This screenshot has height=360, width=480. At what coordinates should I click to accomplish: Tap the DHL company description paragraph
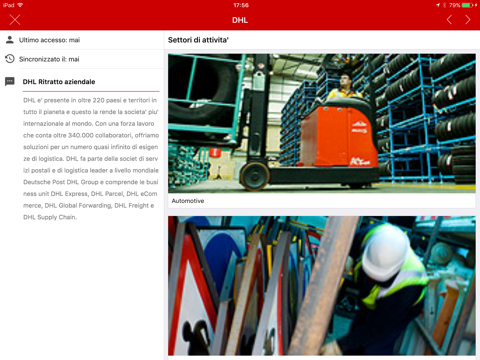point(91,159)
